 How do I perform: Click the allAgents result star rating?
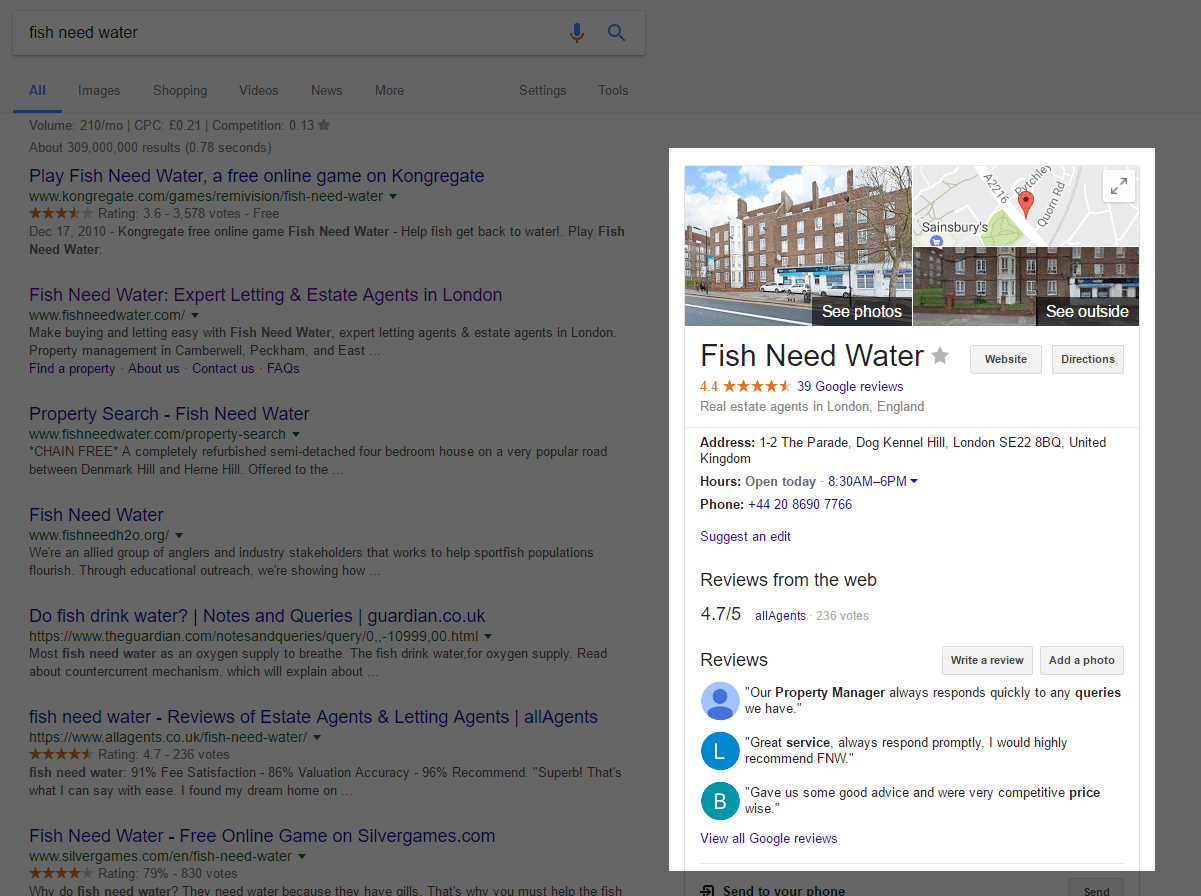coord(61,754)
